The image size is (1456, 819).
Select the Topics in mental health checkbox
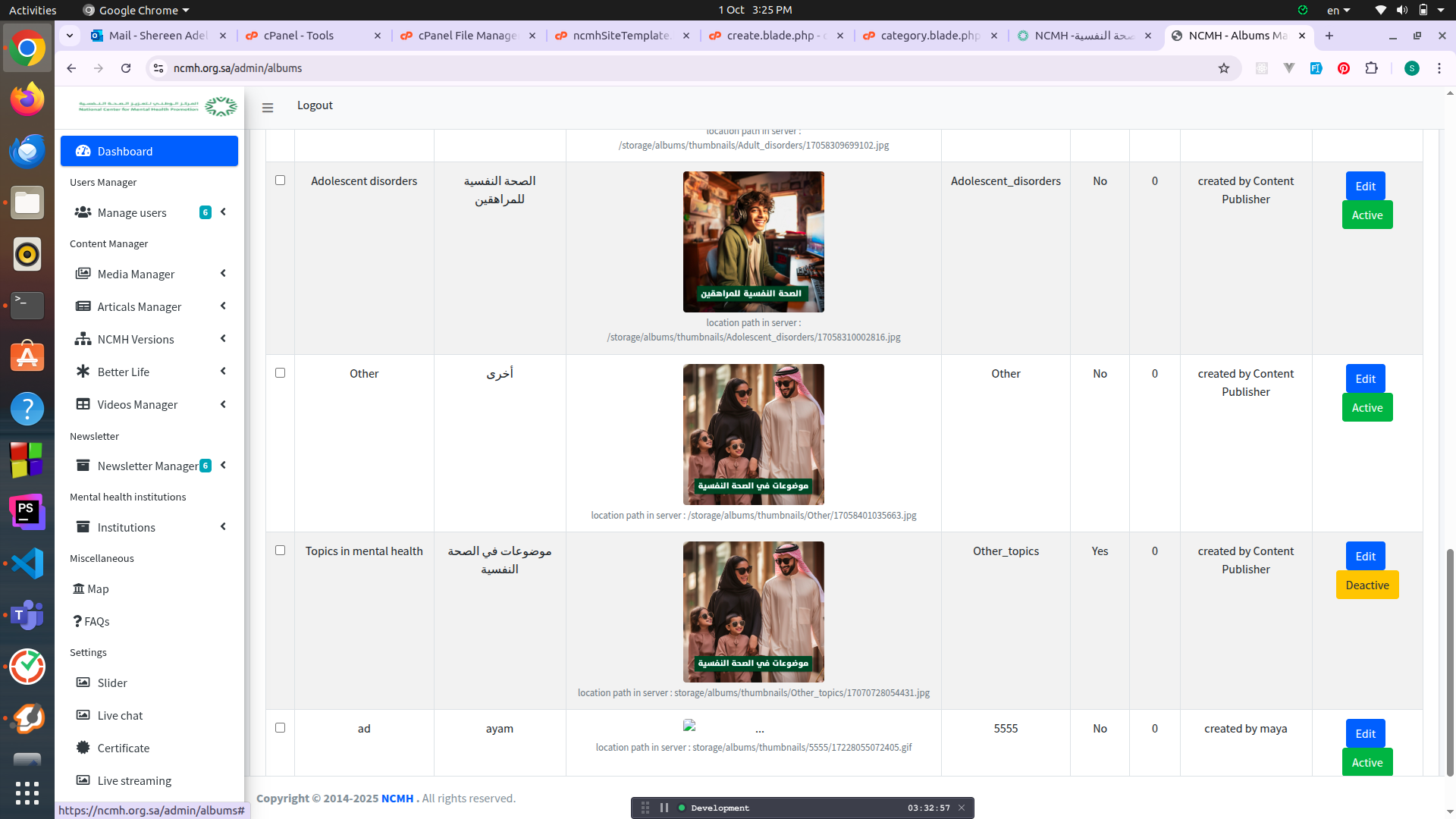click(x=280, y=551)
